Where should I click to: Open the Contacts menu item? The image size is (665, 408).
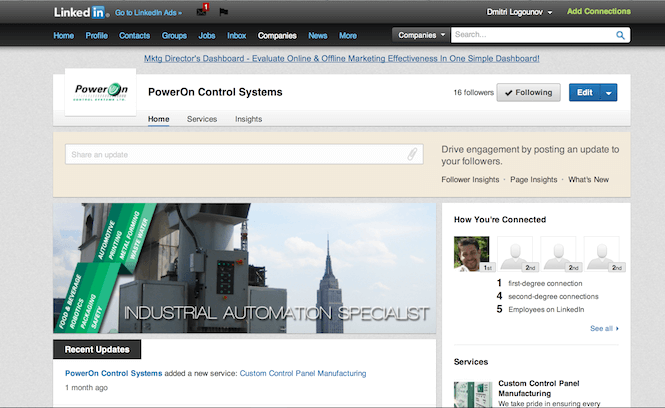134,36
